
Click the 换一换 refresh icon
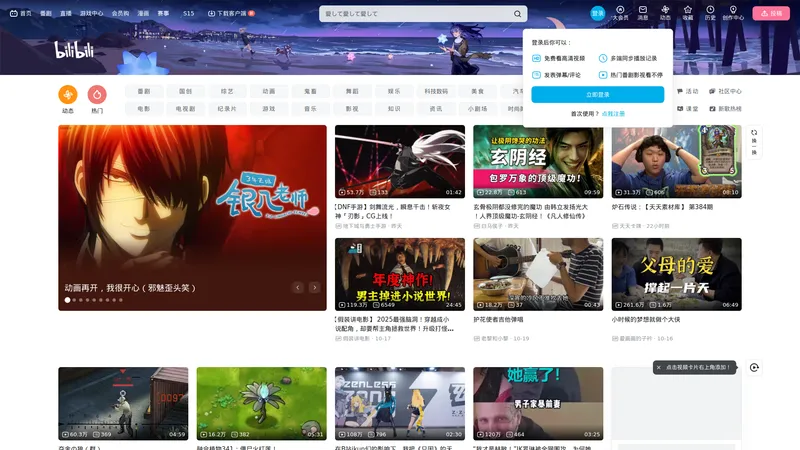(754, 139)
